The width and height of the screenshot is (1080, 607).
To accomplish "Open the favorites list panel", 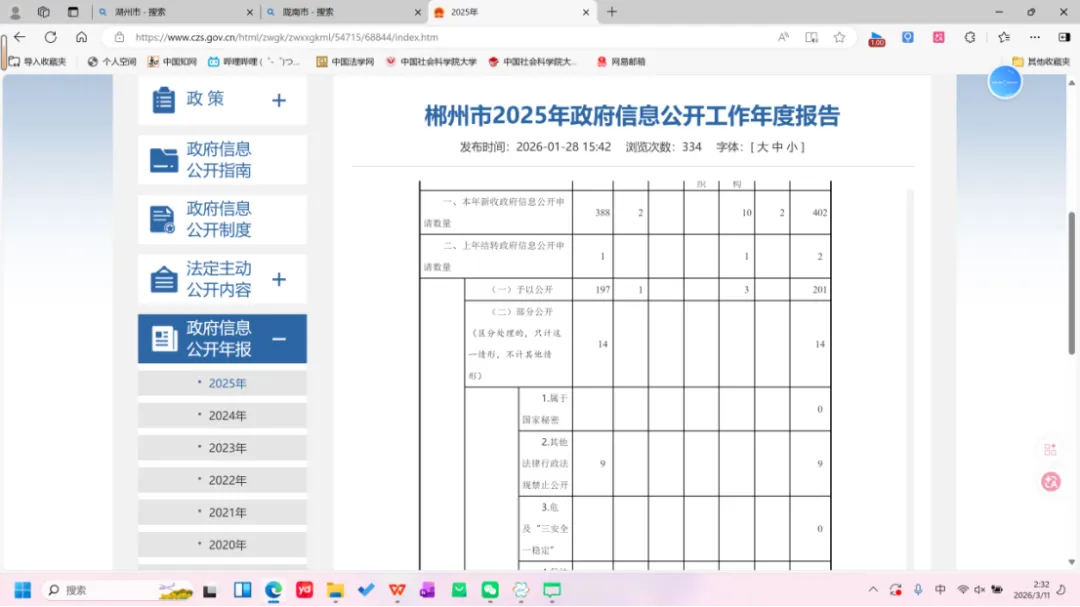I will (1004, 37).
